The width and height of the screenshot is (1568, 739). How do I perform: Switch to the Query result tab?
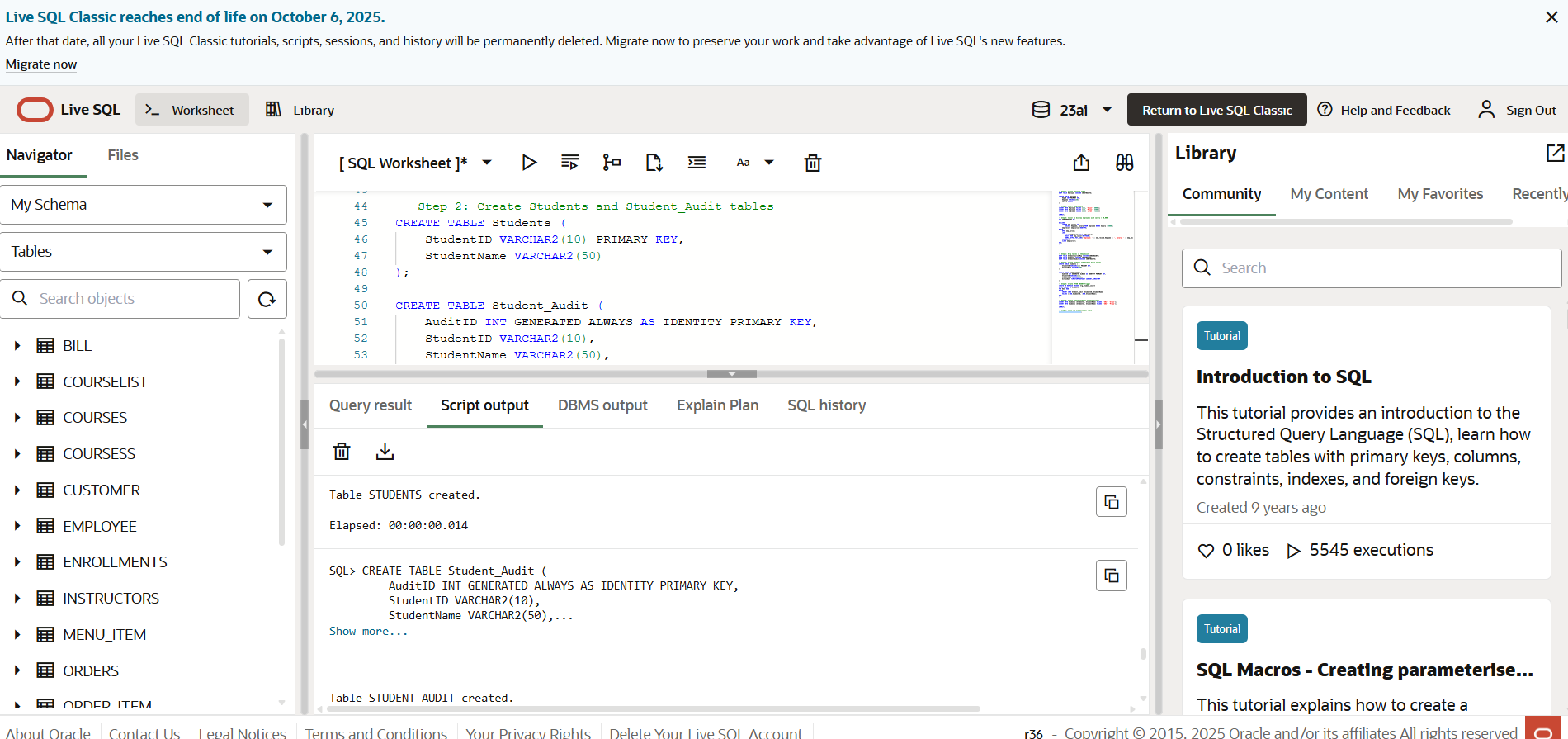pos(371,405)
